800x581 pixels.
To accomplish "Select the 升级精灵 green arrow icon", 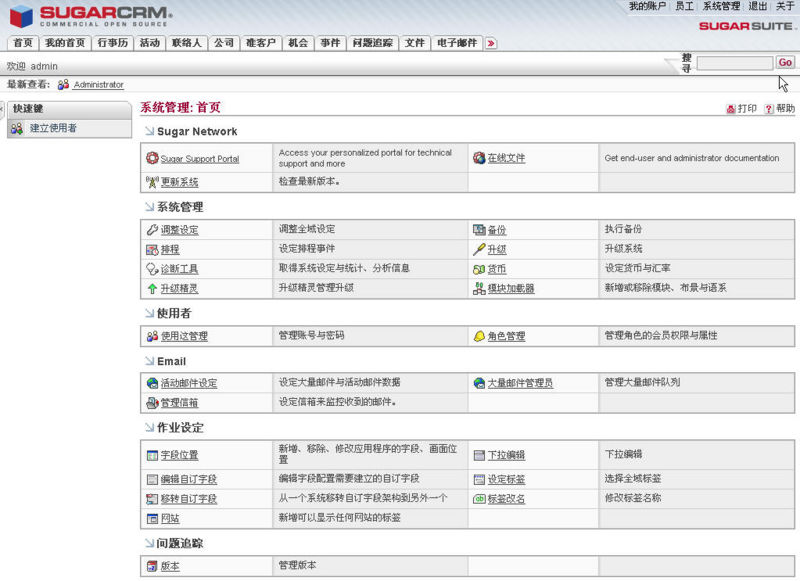I will (x=150, y=288).
